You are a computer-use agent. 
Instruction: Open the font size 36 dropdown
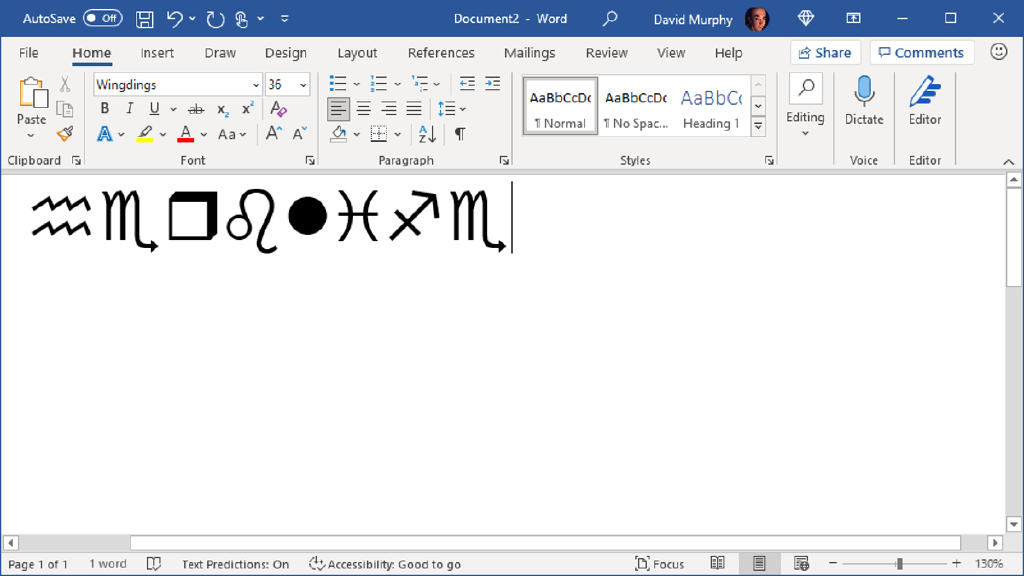point(303,85)
